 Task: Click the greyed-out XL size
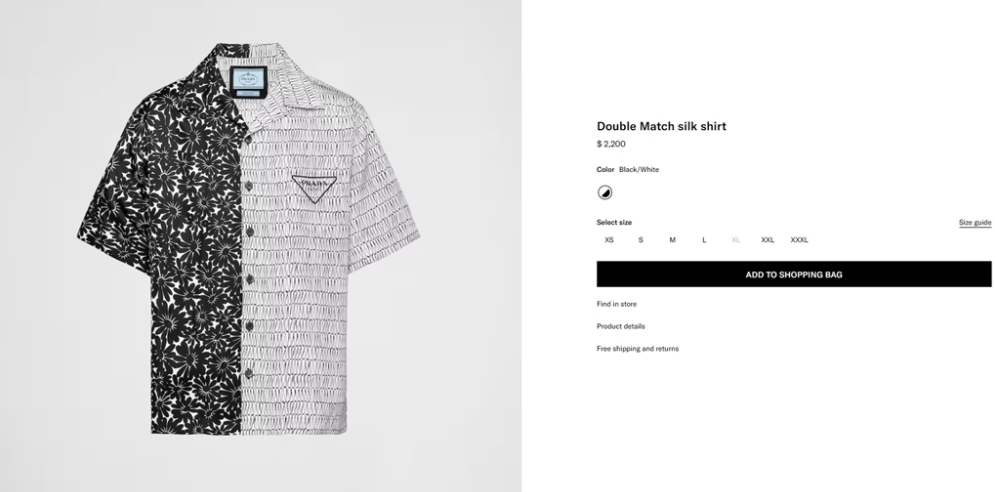(736, 240)
